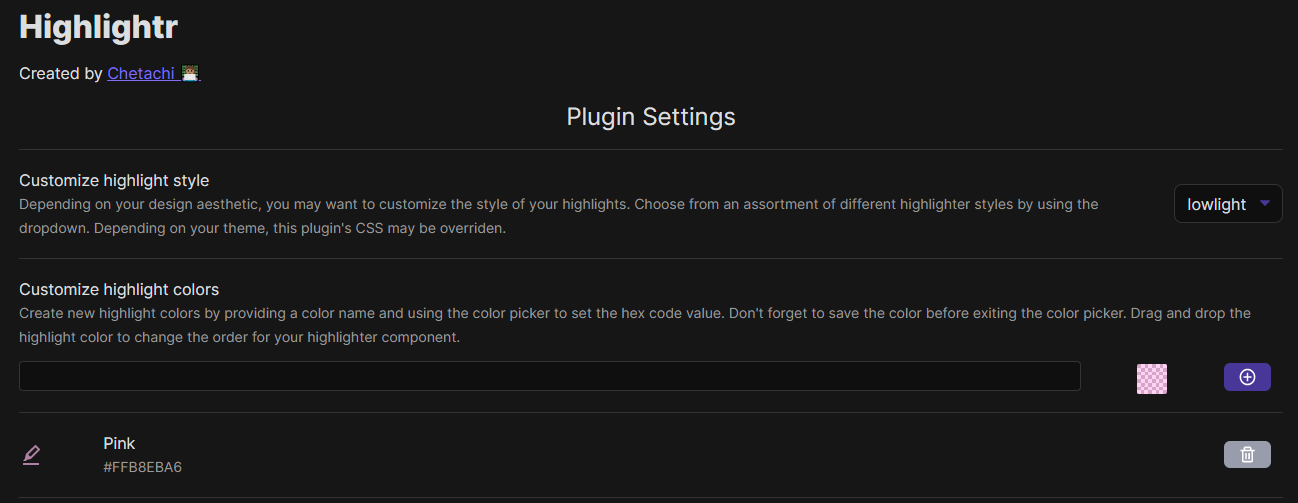
Task: Click the plus icon to add color
Action: point(1247,377)
